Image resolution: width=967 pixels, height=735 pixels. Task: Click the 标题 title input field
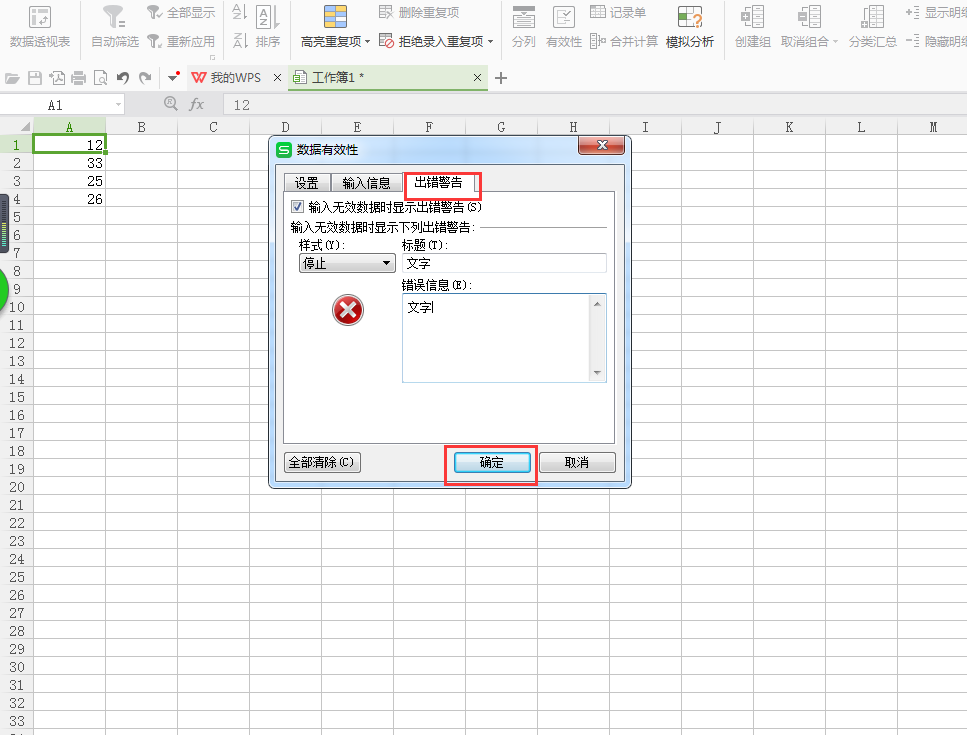[504, 263]
